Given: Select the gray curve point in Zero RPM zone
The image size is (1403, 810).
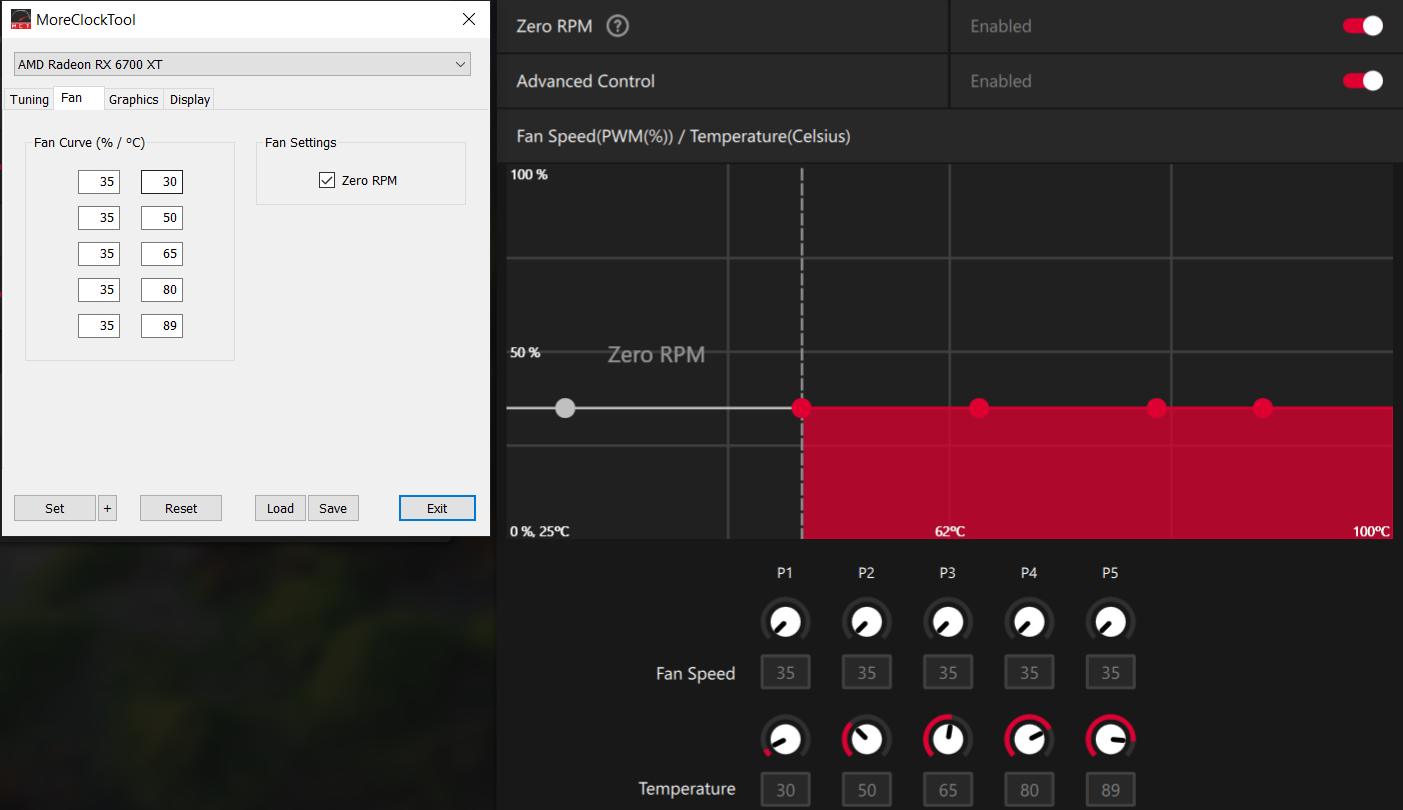Looking at the screenshot, I should [565, 408].
